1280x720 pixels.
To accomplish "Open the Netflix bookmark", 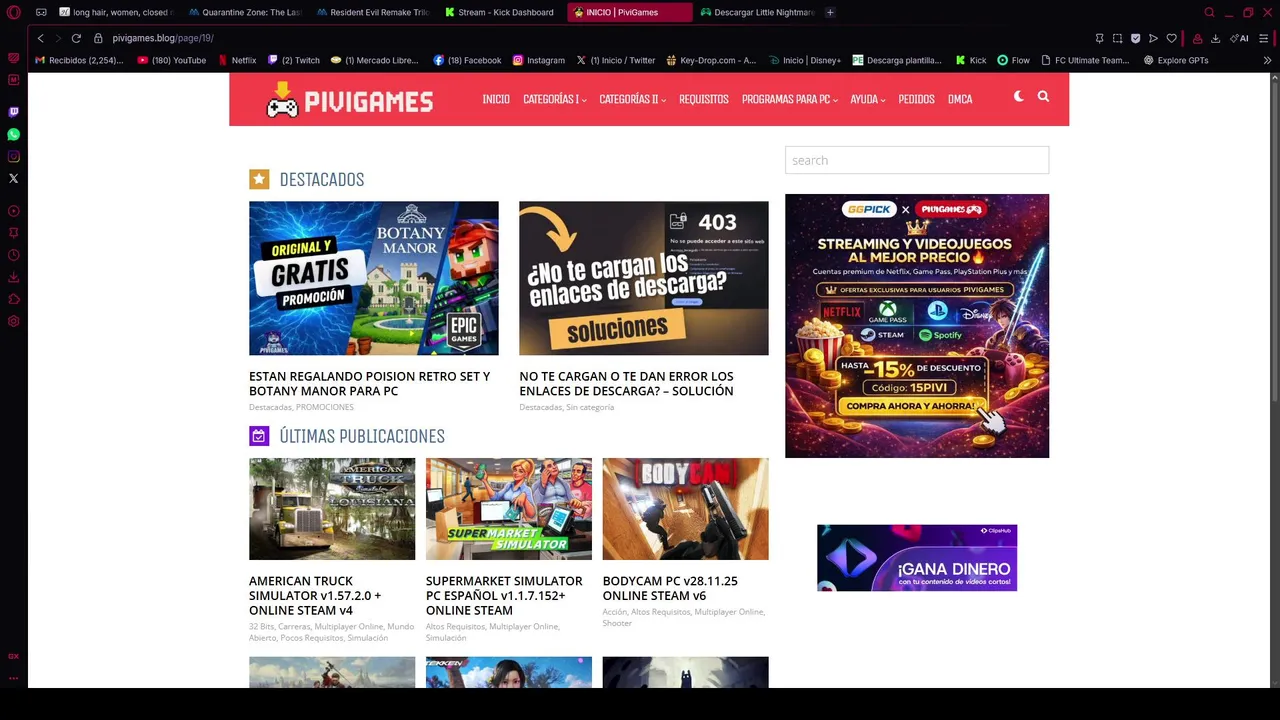I will pos(237,60).
